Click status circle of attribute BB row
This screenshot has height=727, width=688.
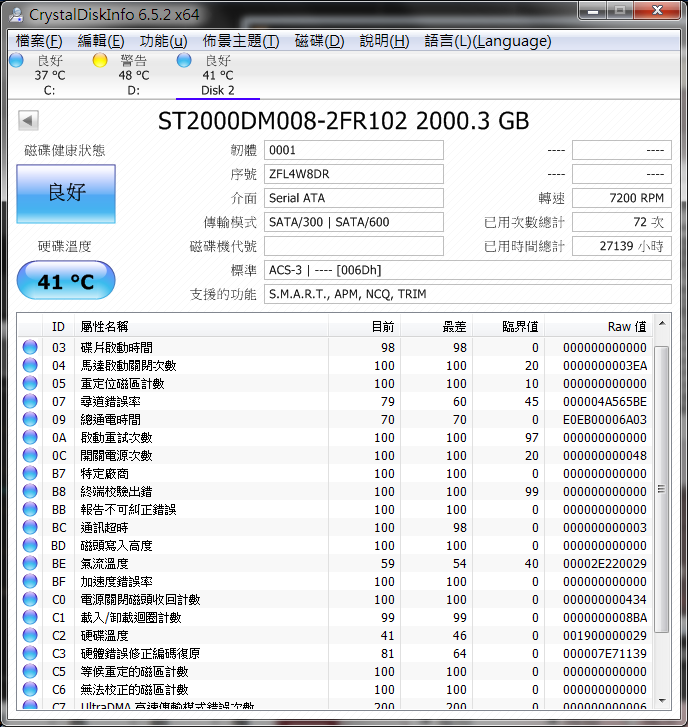click(30, 510)
